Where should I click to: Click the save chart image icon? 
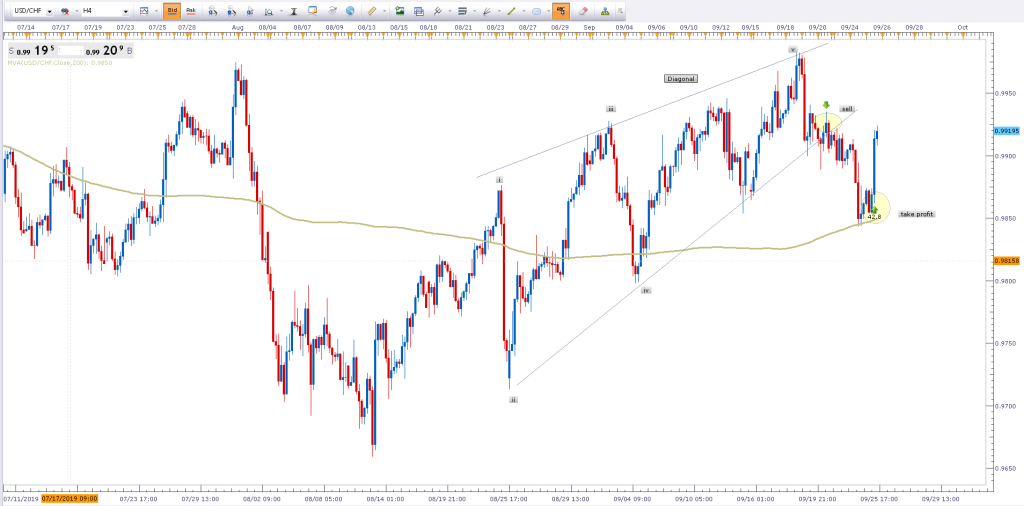point(399,11)
